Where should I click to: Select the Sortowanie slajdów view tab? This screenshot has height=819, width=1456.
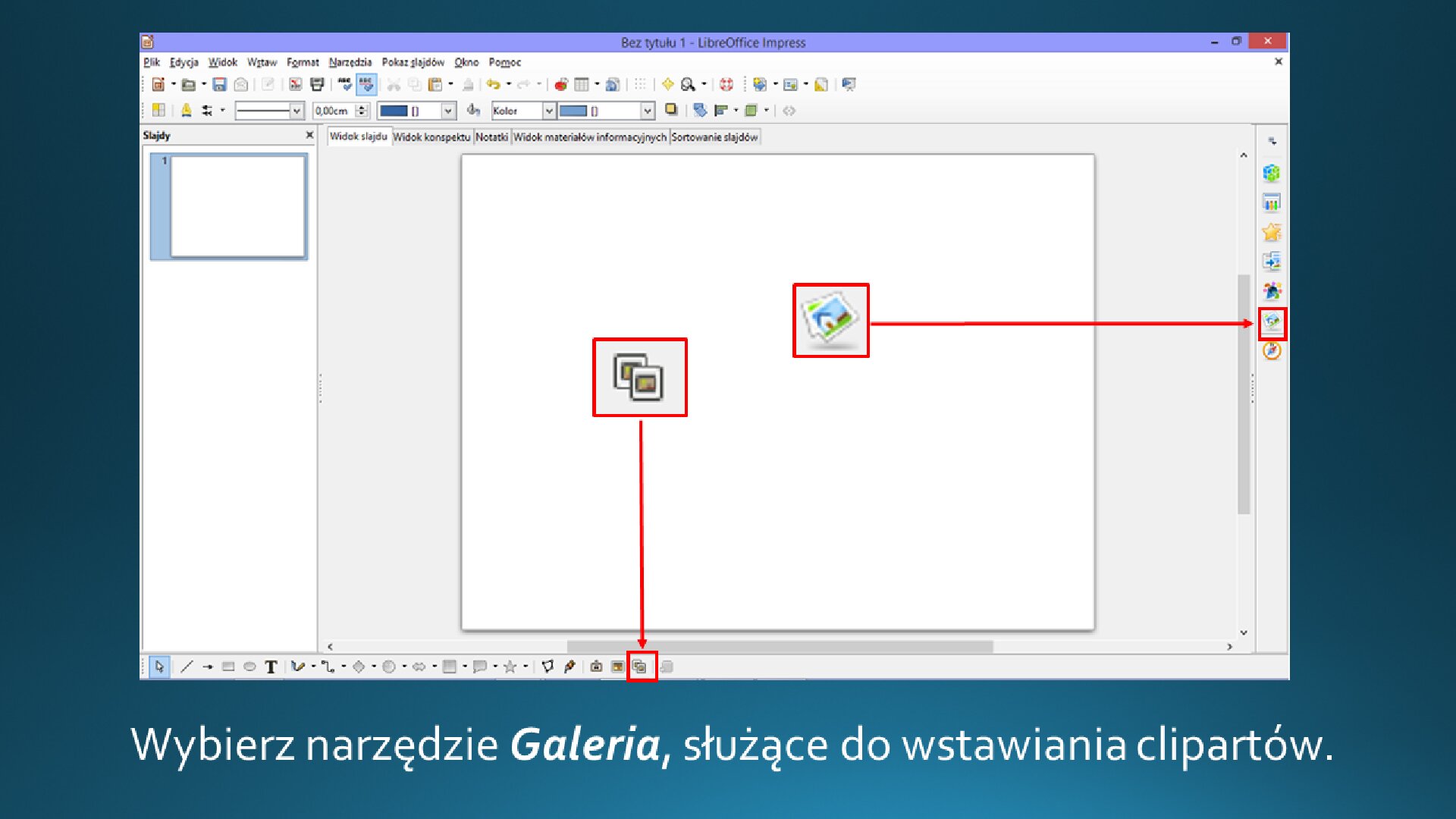point(714,137)
